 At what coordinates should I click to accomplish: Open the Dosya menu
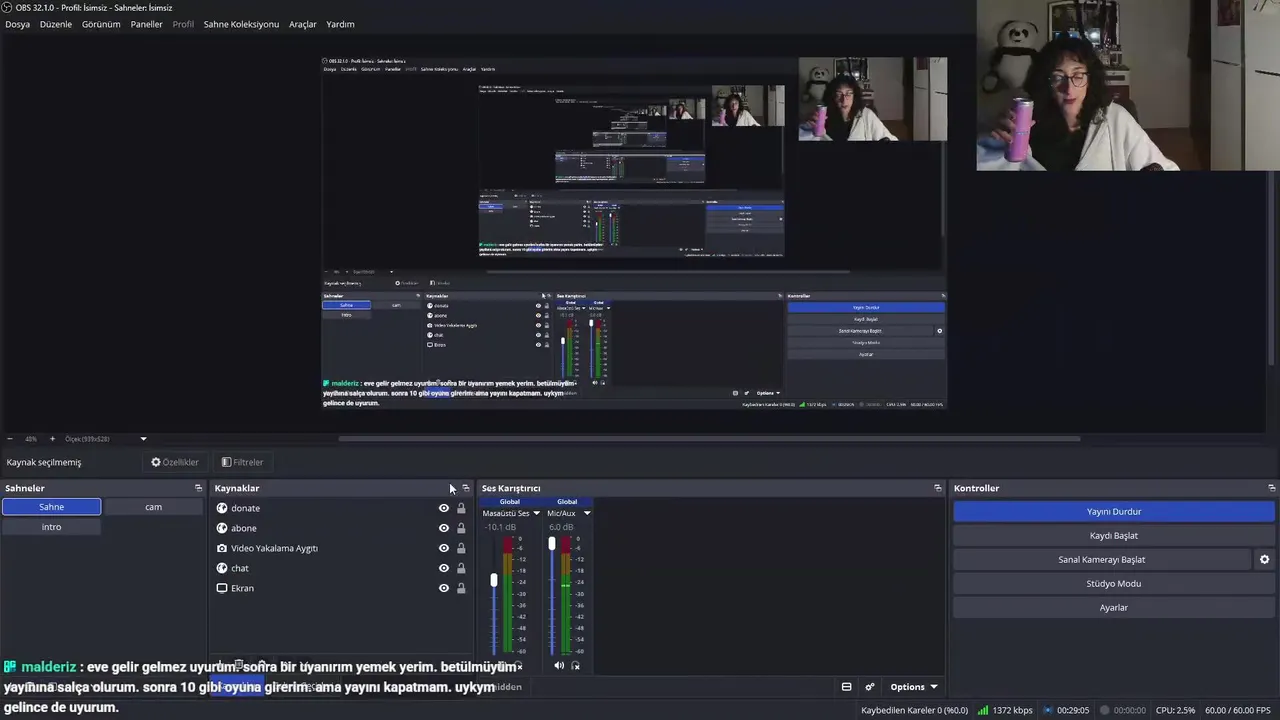tap(17, 24)
